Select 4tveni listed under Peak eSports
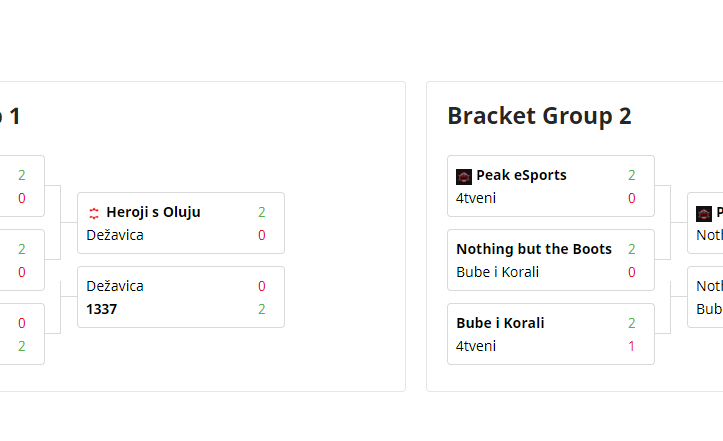Viewport: 723px width, 441px height. (476, 198)
